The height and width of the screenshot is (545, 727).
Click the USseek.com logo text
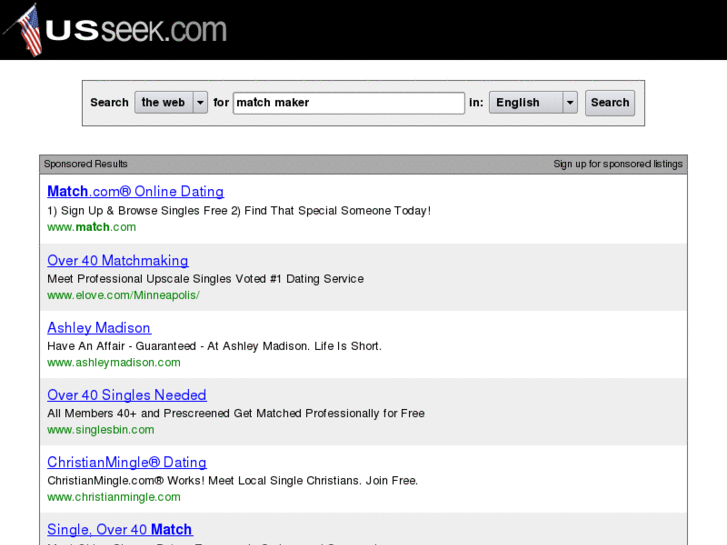click(x=138, y=30)
